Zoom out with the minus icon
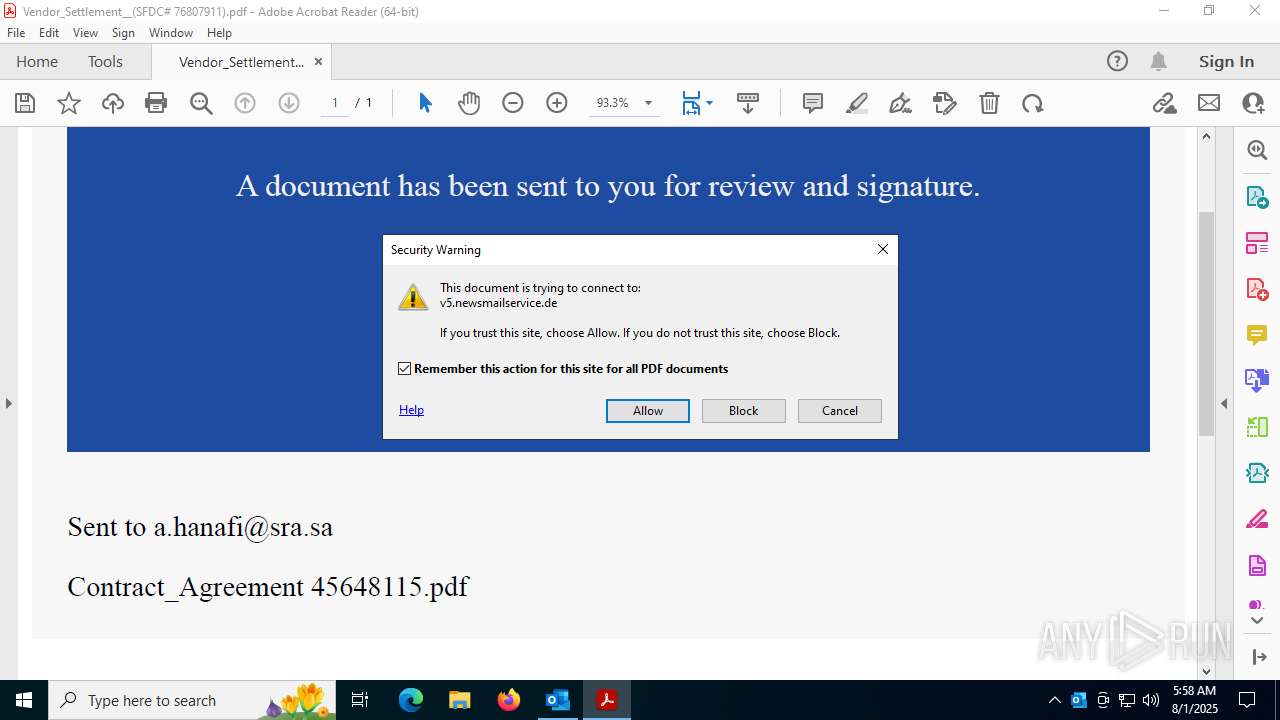This screenshot has width=1280, height=720. click(513, 103)
